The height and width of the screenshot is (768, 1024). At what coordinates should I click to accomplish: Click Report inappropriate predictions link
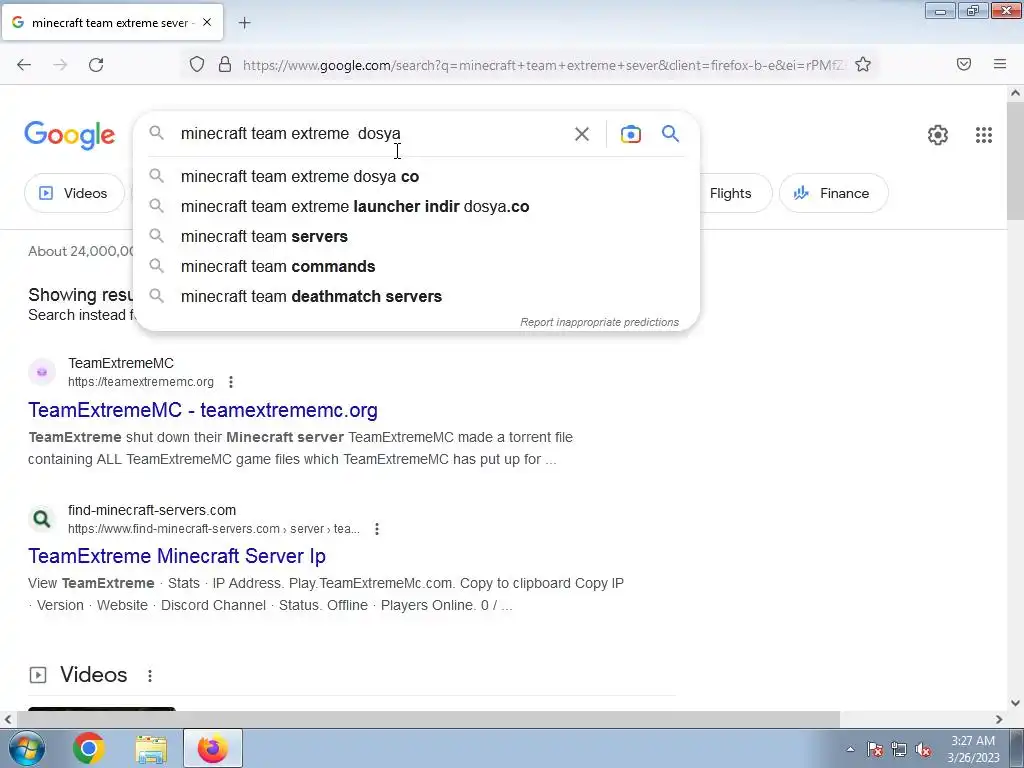(599, 322)
